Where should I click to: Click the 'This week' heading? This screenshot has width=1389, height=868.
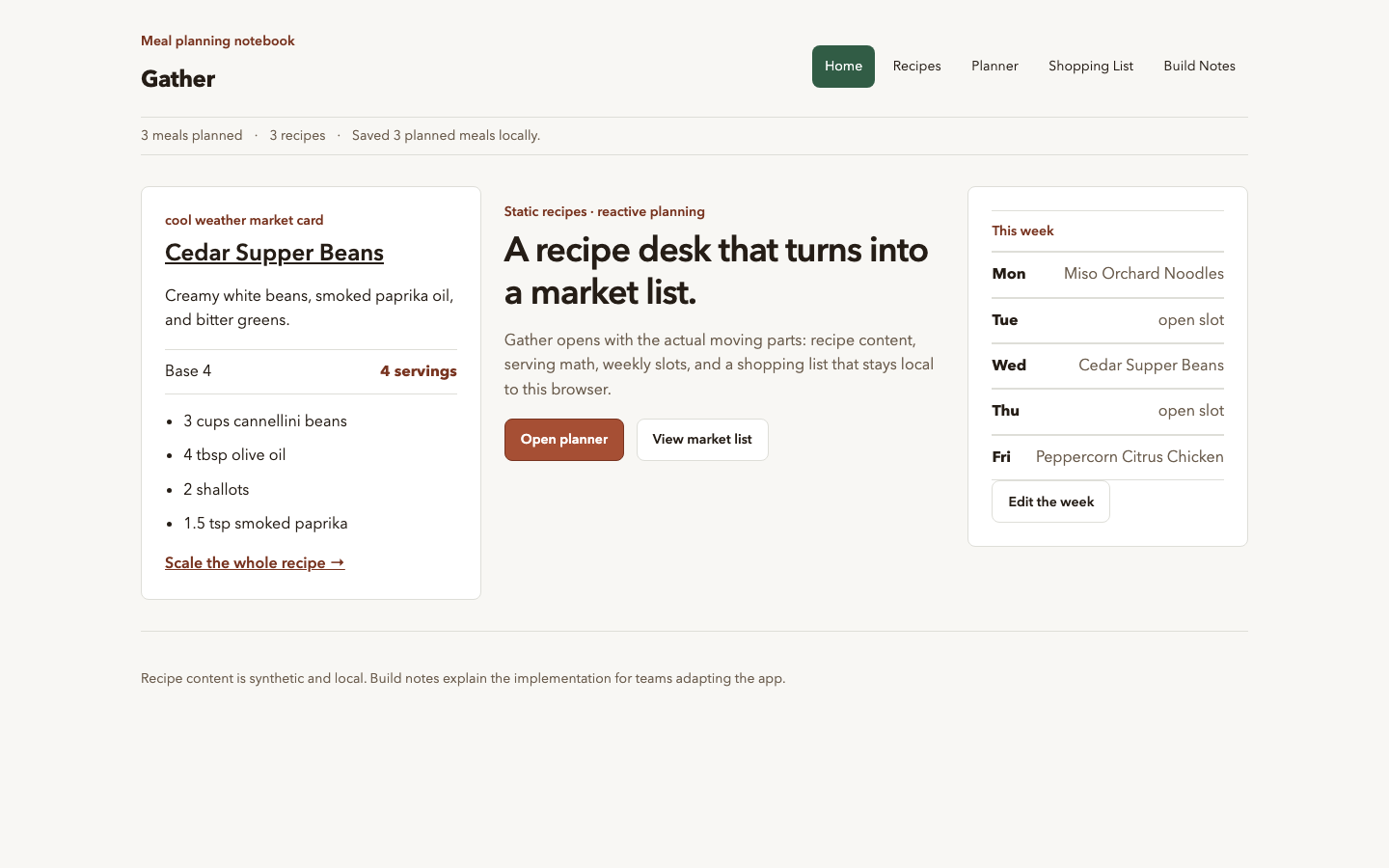point(1022,231)
